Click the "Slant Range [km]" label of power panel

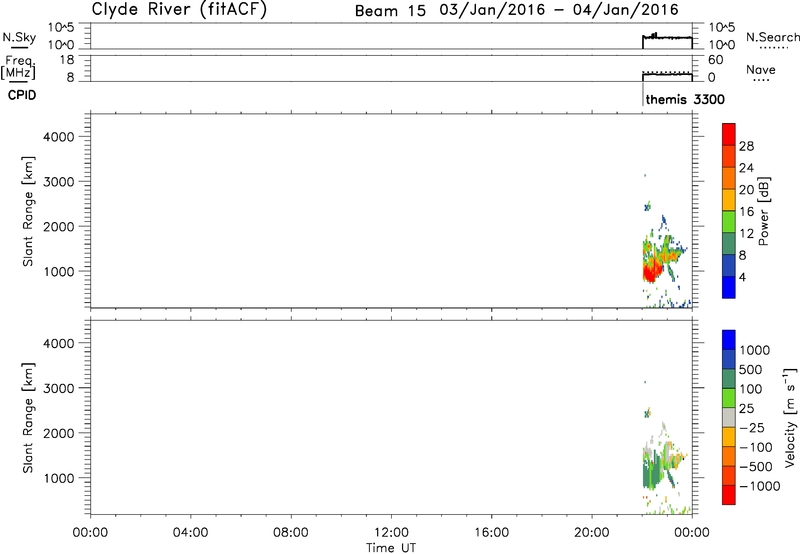tap(28, 211)
